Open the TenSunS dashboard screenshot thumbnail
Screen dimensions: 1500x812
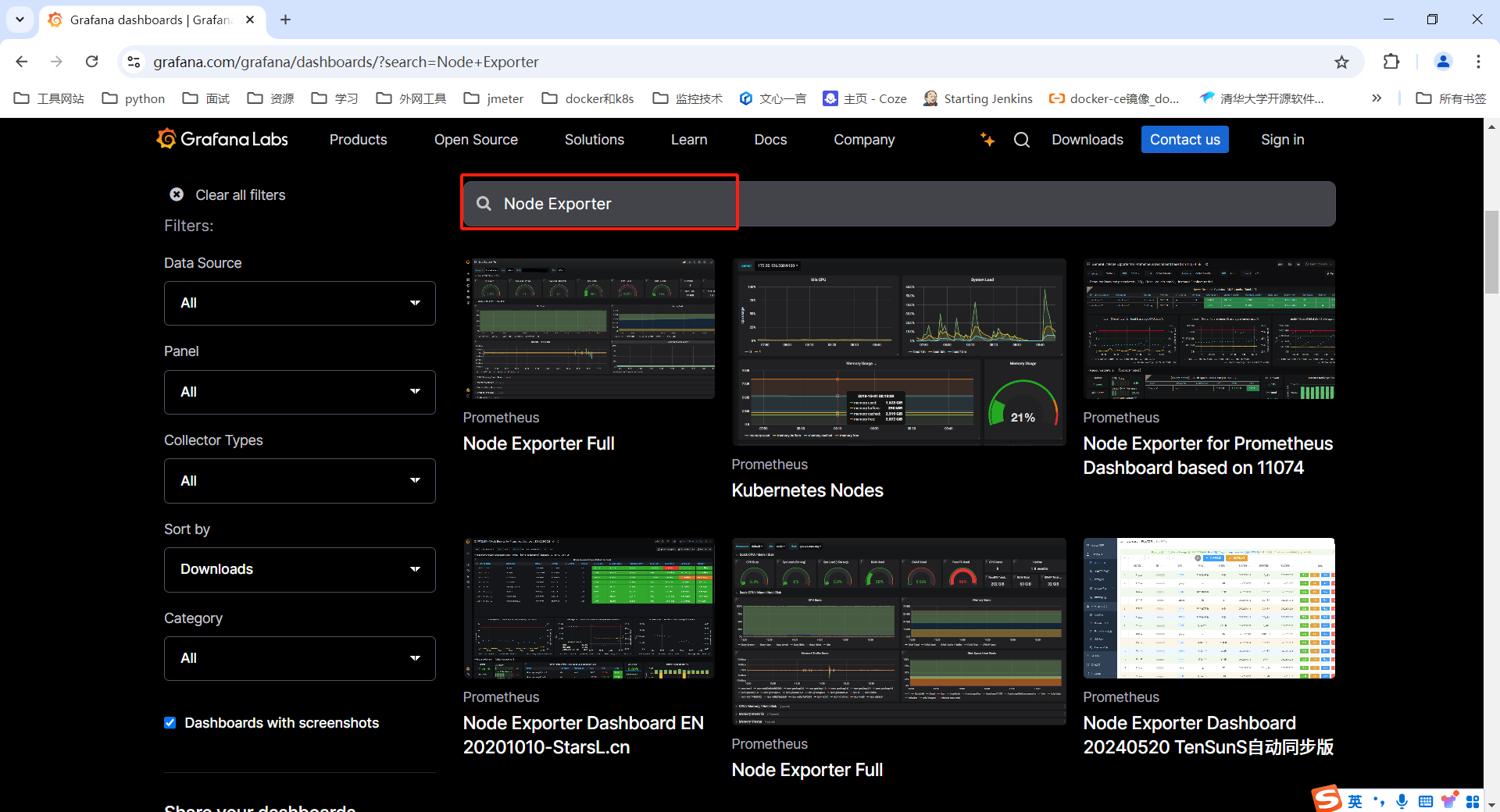click(1209, 608)
